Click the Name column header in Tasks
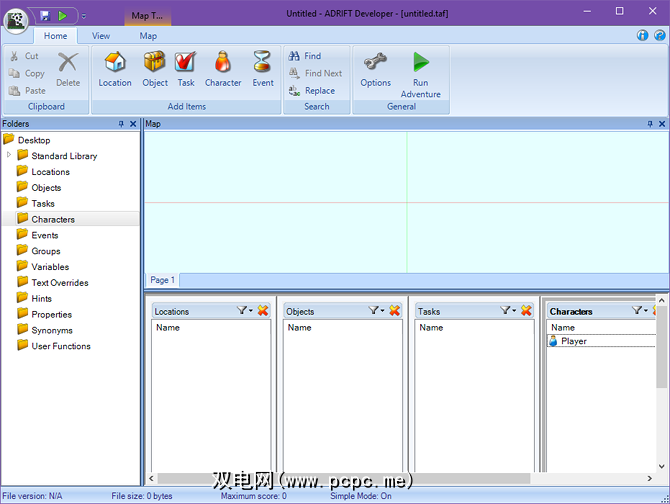The image size is (670, 504). click(x=431, y=328)
